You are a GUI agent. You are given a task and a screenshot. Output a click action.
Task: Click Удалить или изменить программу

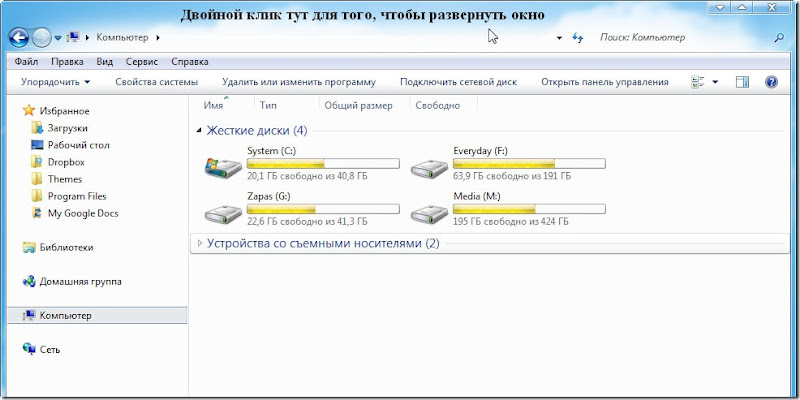(299, 82)
